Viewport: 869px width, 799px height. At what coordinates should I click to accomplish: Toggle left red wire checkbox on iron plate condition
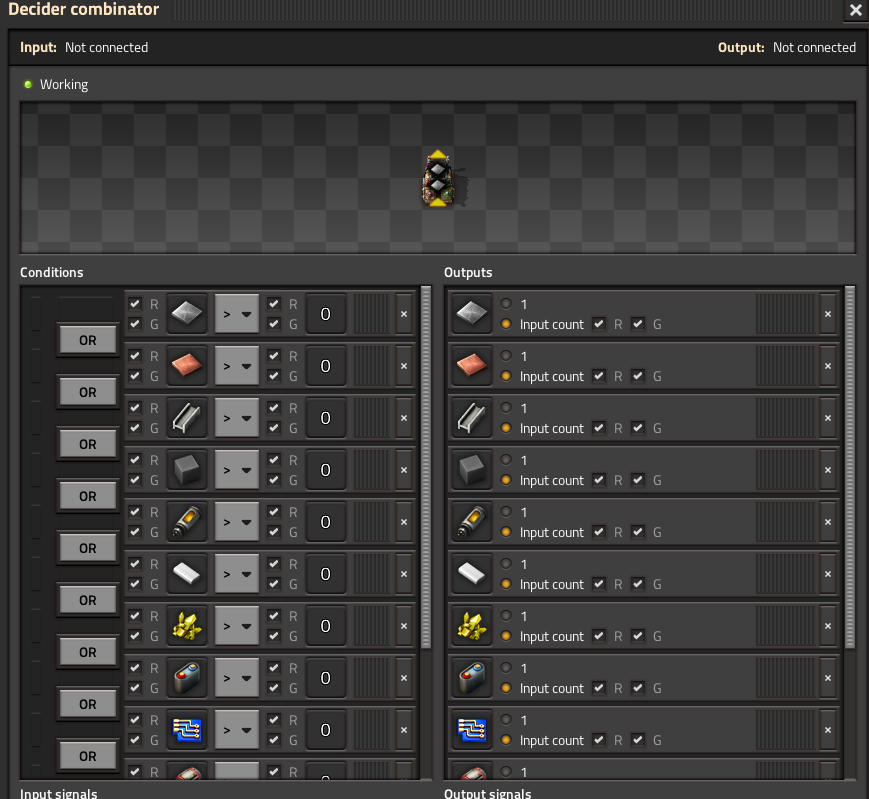coord(135,304)
